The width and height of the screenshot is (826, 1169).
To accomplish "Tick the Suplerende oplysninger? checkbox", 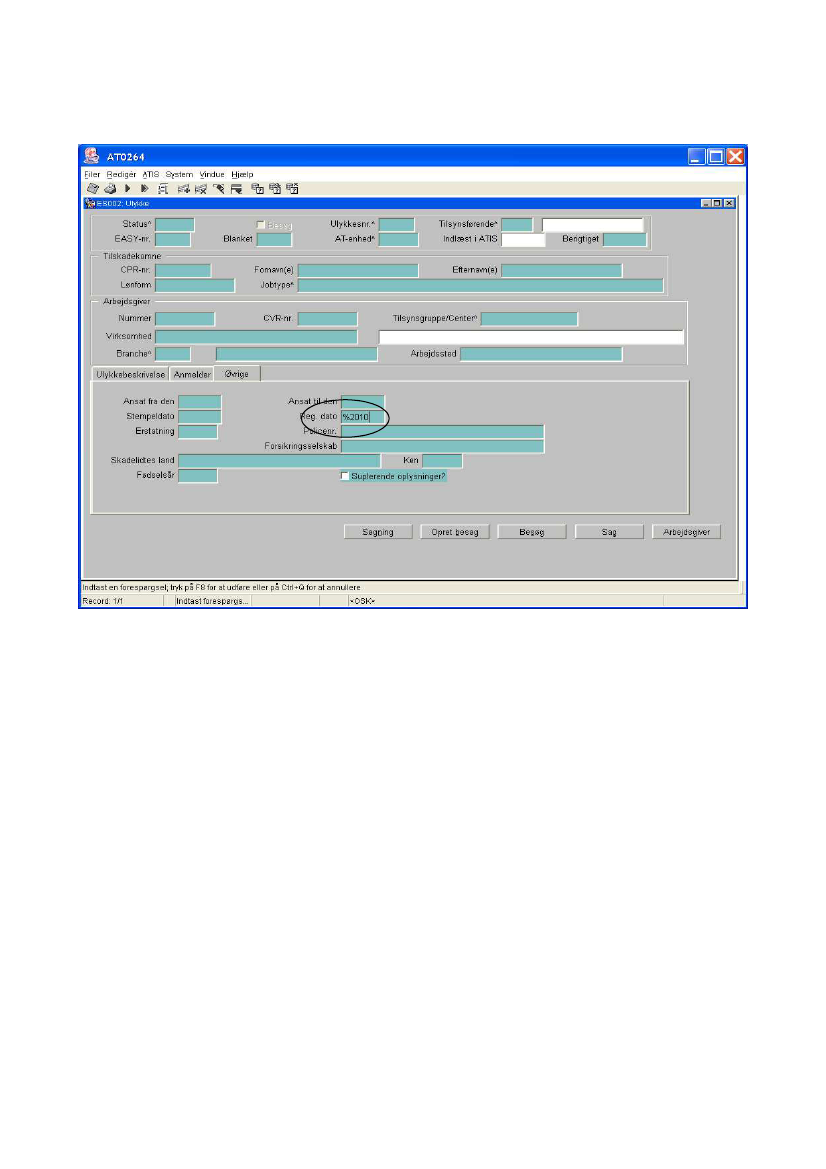I will [x=344, y=476].
